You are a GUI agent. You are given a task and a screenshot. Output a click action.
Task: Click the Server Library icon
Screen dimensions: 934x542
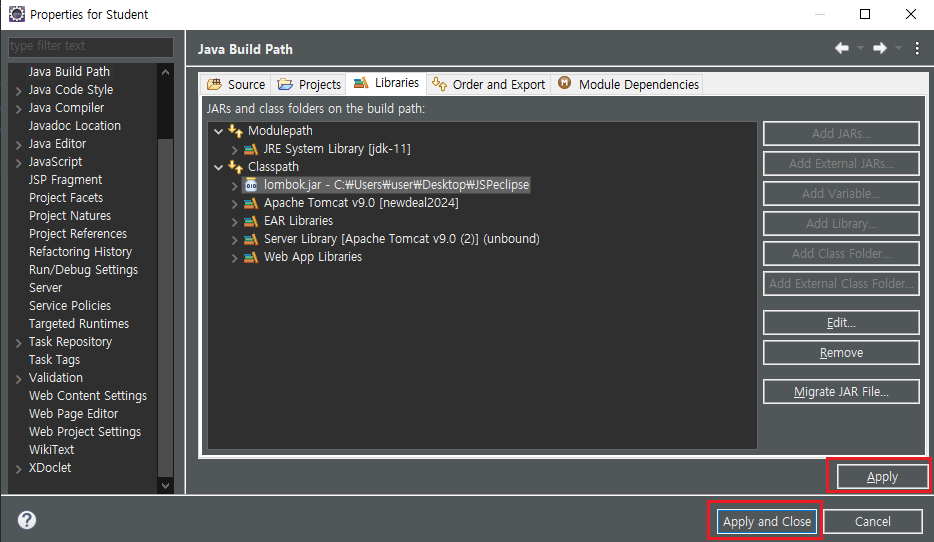[251, 239]
